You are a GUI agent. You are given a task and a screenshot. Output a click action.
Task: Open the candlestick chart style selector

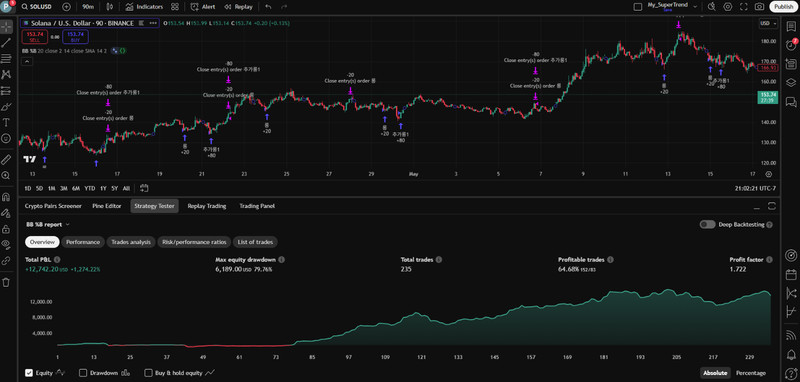click(x=110, y=7)
